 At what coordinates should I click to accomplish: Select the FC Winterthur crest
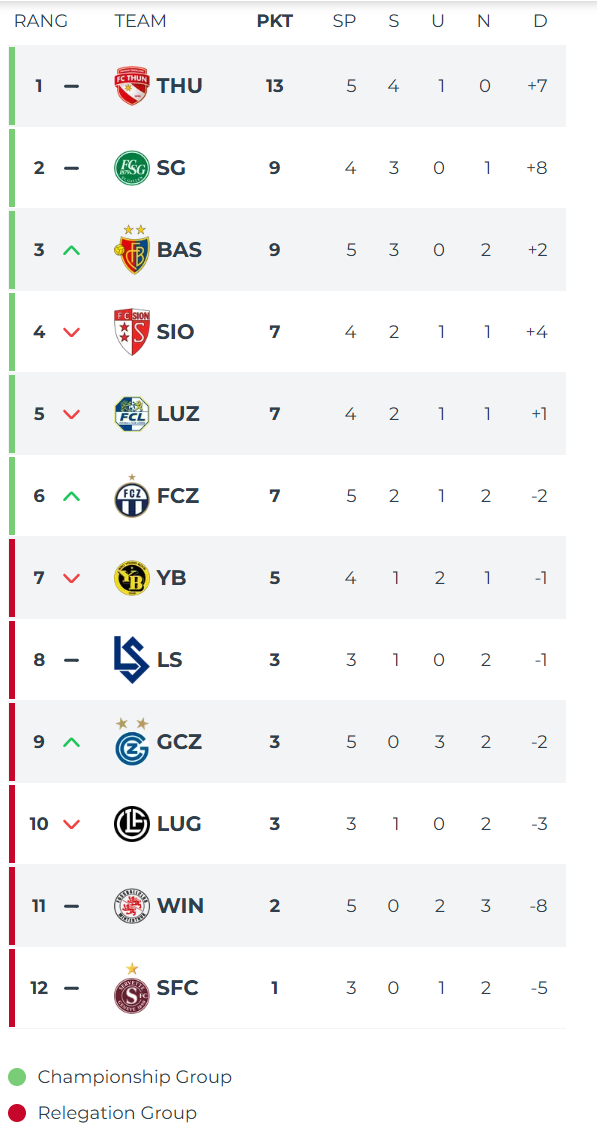pos(132,905)
